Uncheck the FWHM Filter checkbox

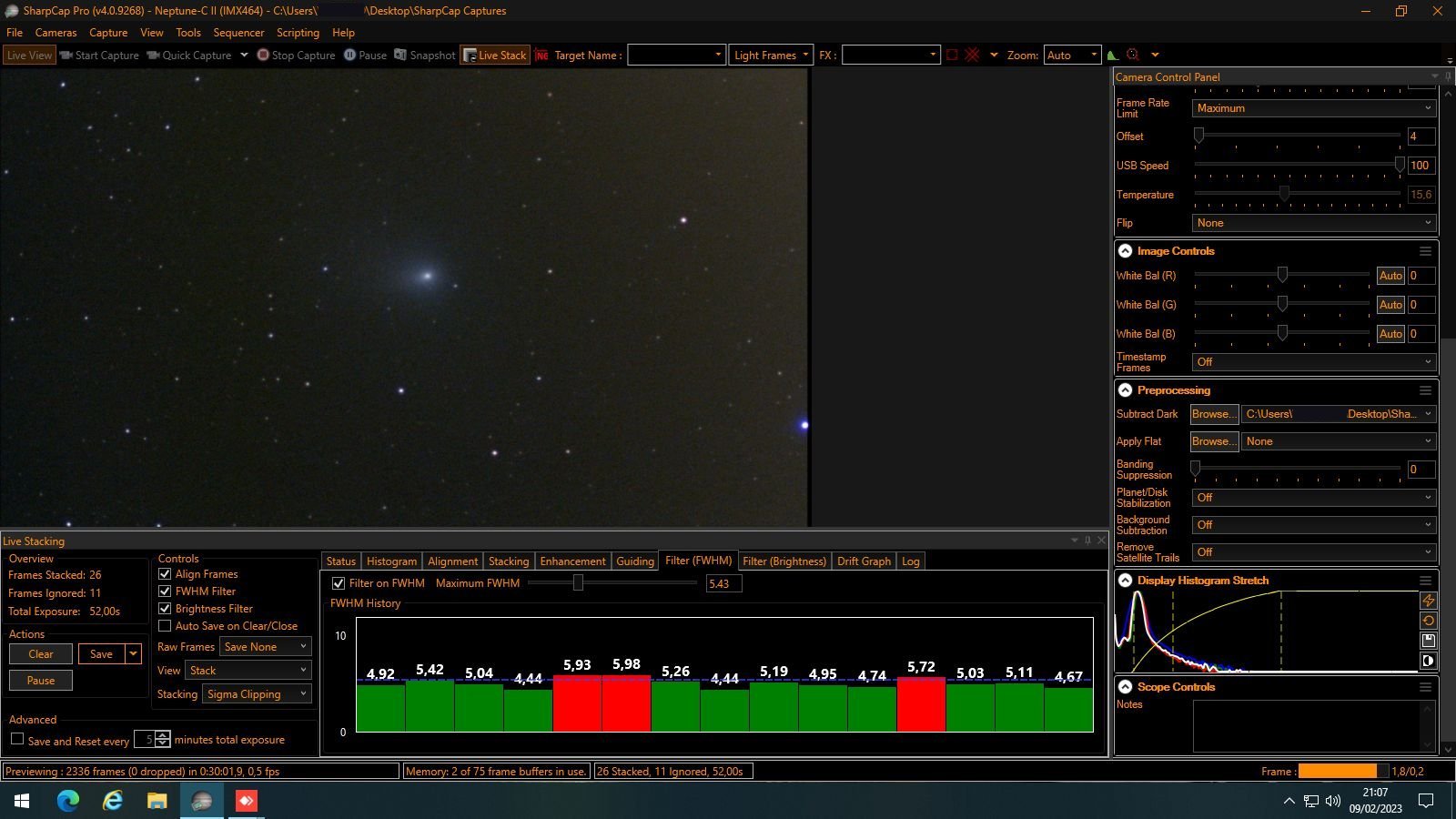165,591
